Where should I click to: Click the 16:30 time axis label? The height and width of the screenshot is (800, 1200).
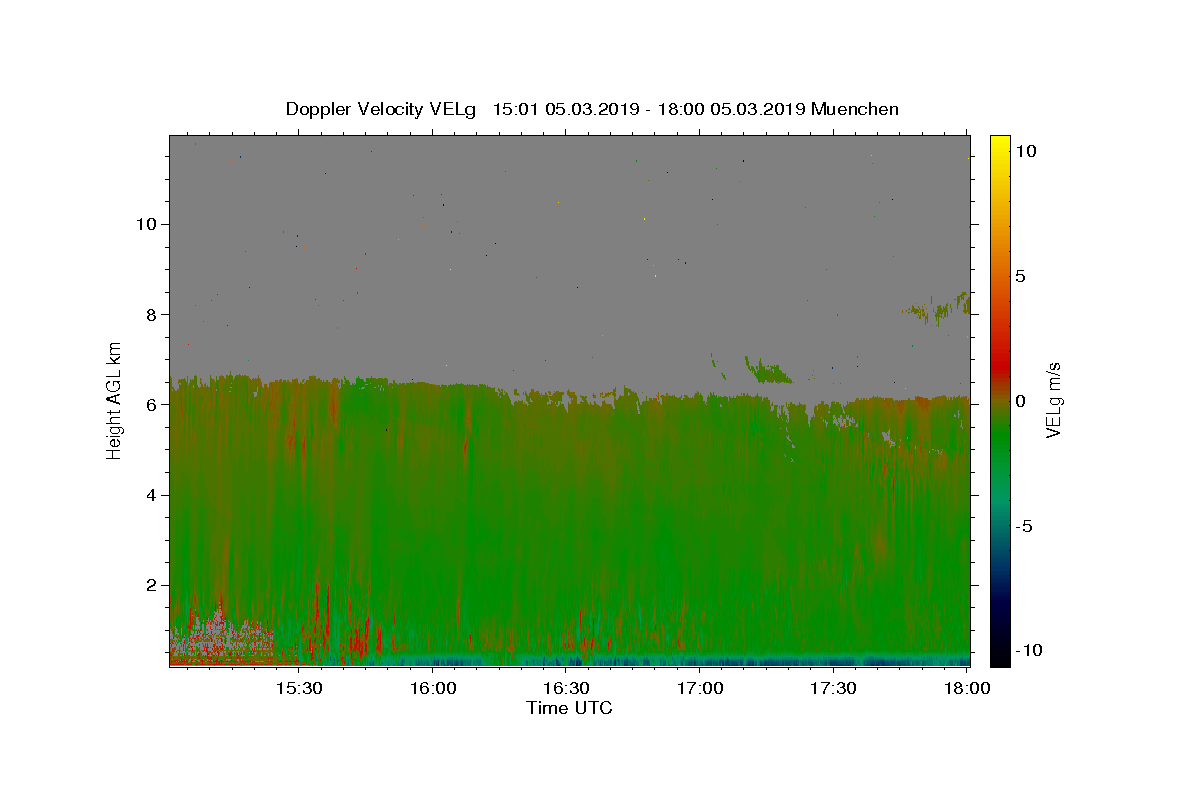click(566, 688)
